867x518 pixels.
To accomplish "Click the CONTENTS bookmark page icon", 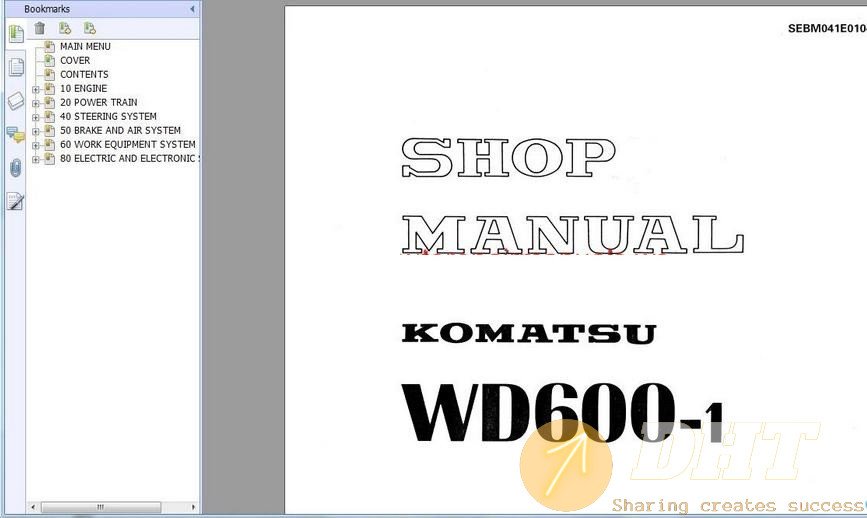I will (x=49, y=74).
